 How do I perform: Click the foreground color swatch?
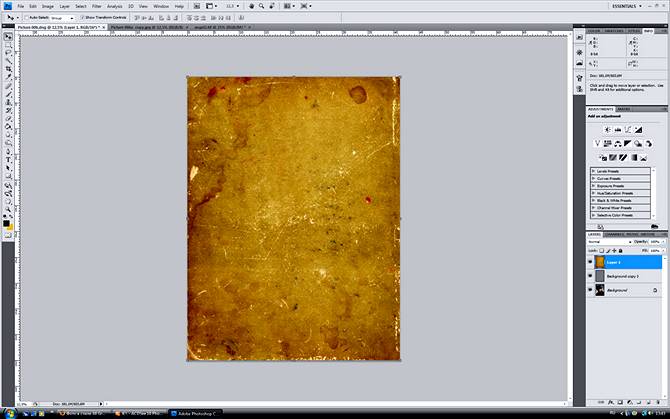[x=6, y=223]
